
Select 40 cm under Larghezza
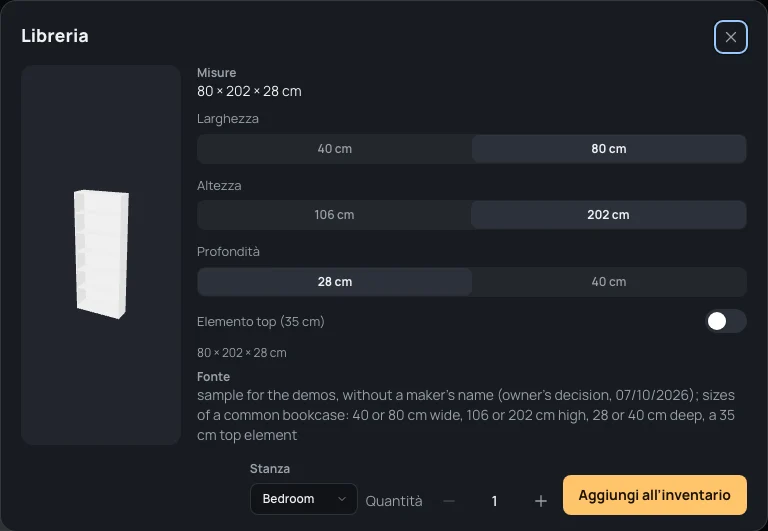point(335,148)
